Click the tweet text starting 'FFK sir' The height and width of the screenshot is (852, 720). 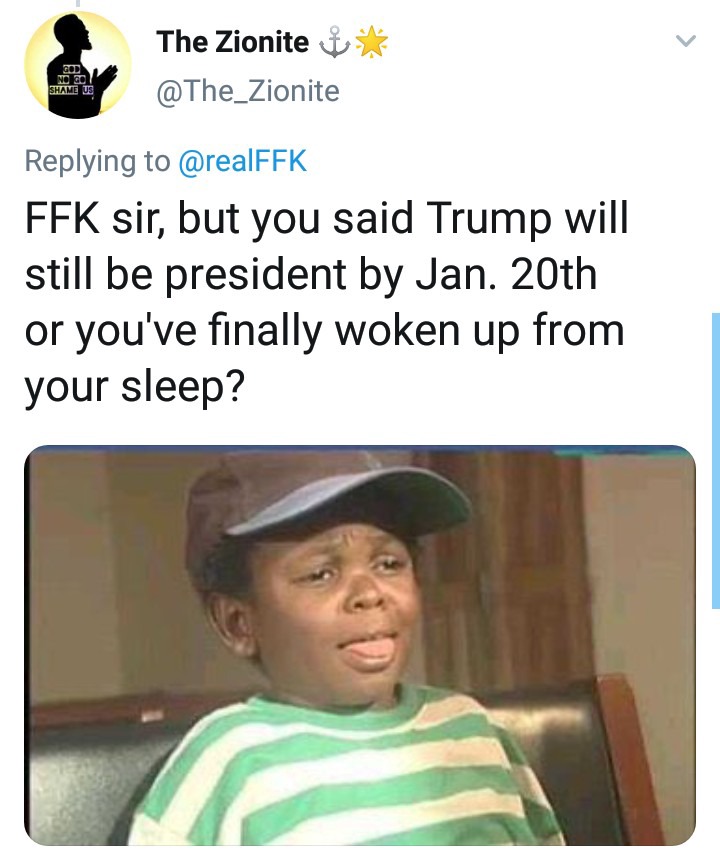[326, 302]
